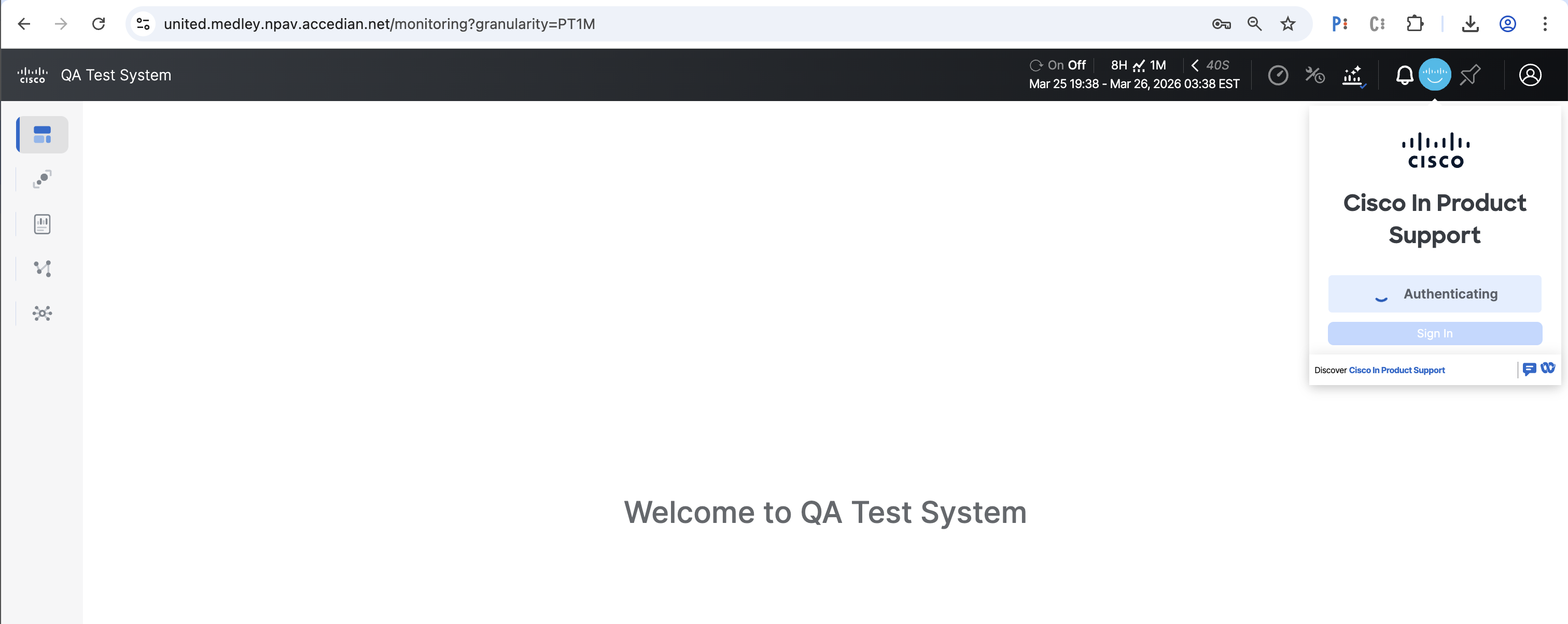
Task: Open the Dashboards panel in the sidebar
Action: 41,134
